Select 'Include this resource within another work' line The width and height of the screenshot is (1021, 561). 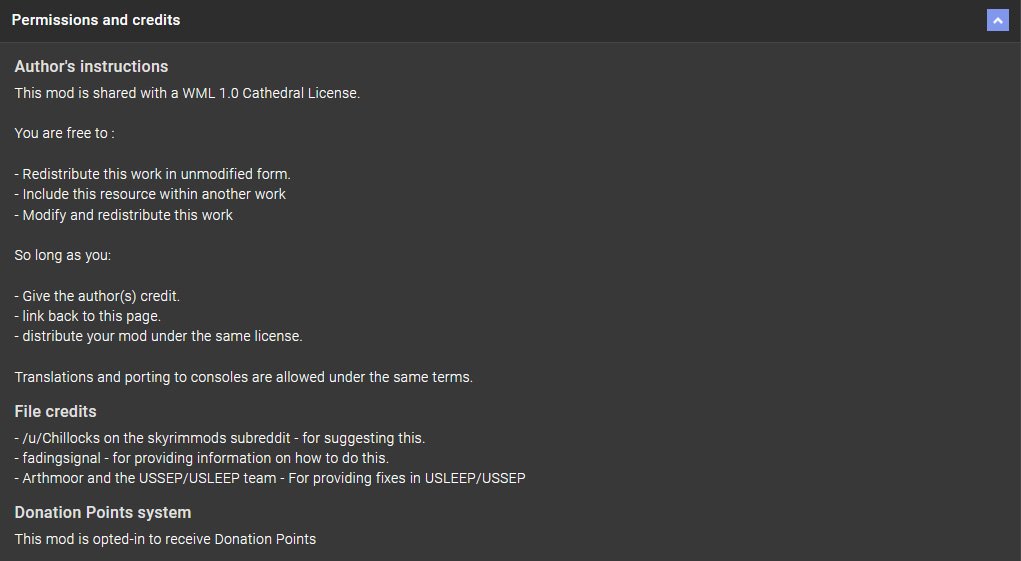tap(150, 194)
